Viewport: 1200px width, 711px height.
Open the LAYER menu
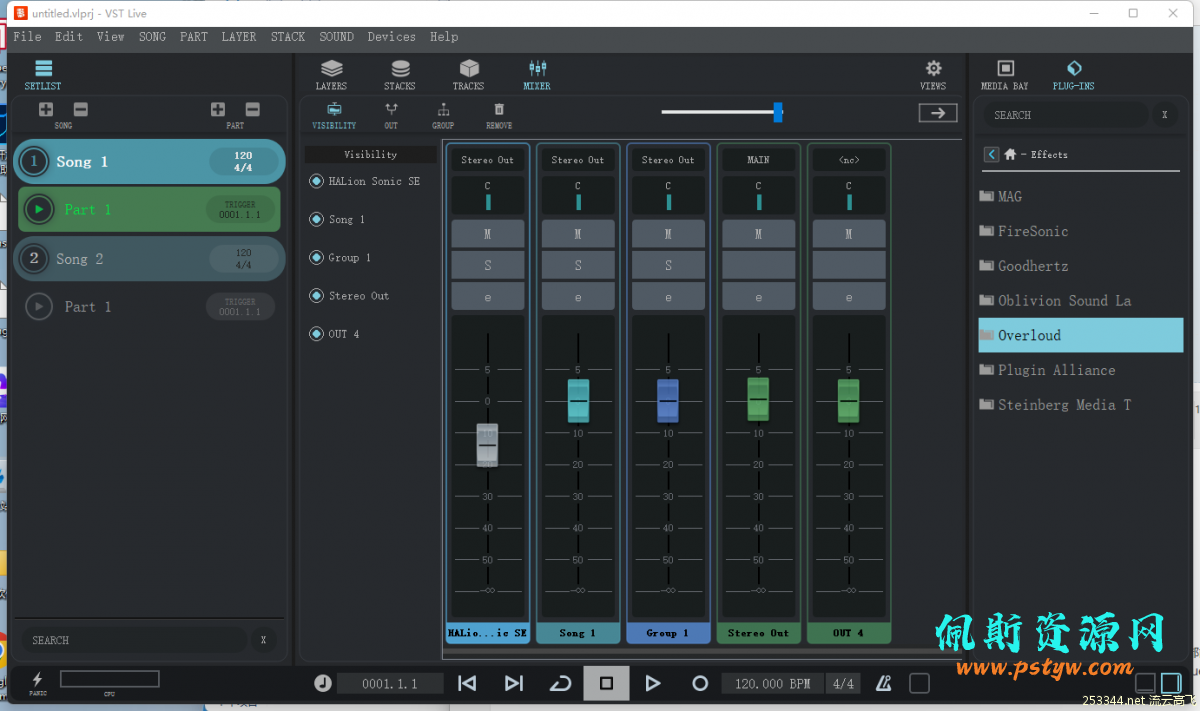(239, 36)
